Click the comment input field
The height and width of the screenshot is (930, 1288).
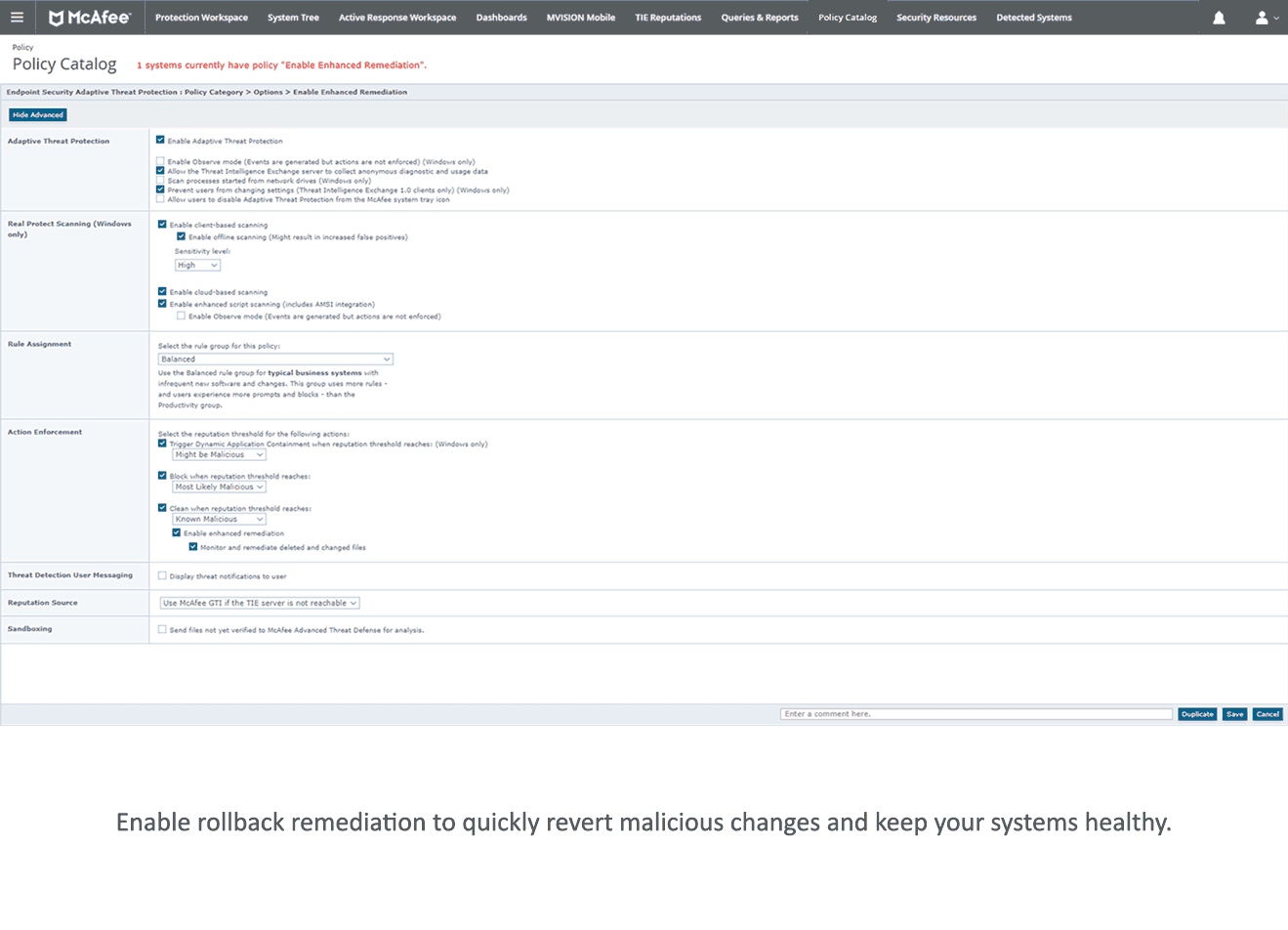[976, 714]
